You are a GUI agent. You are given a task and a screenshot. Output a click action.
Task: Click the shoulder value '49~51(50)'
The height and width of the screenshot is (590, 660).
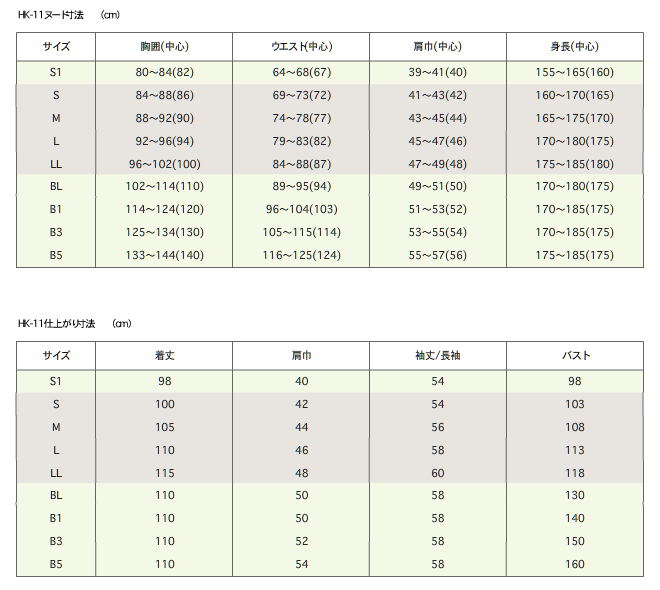[438, 186]
